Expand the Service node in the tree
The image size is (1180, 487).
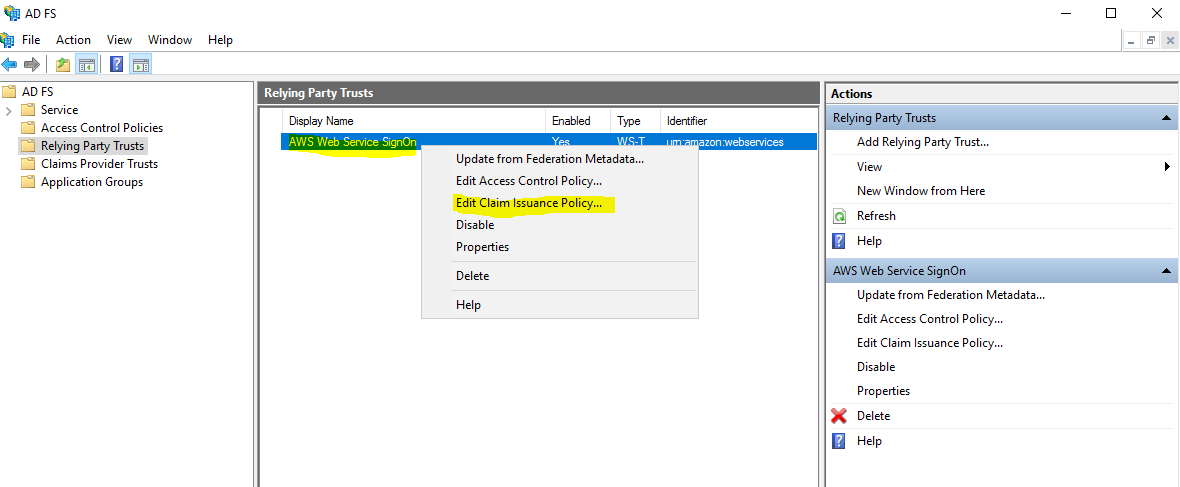(x=9, y=110)
